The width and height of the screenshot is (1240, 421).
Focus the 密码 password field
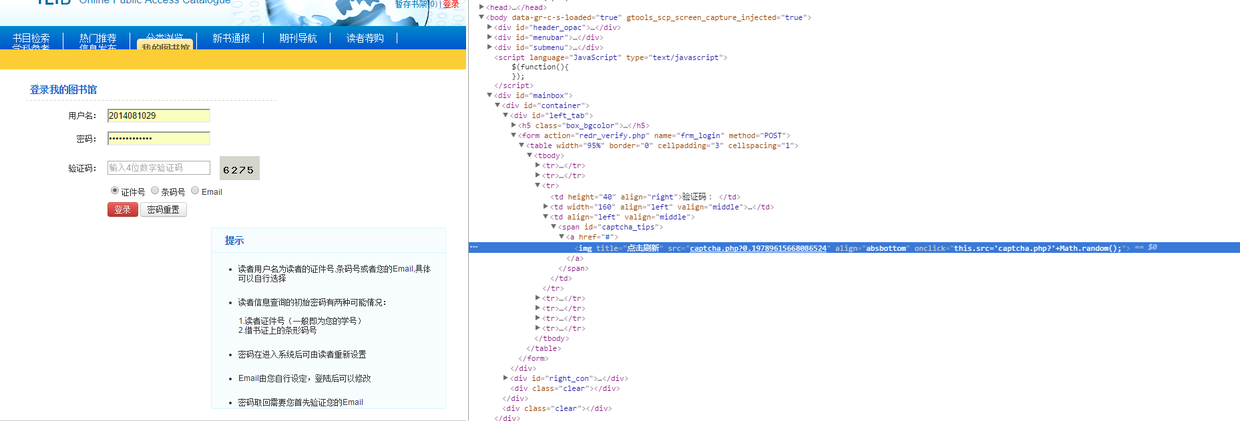click(x=158, y=139)
